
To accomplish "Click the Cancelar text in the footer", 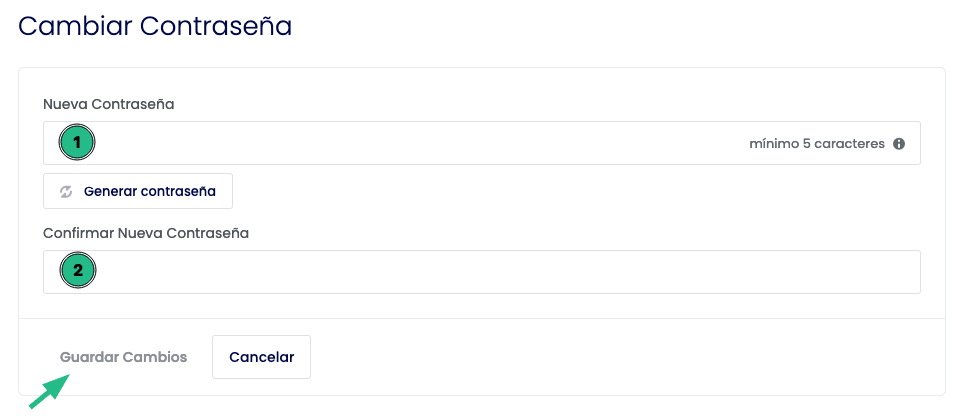I will point(261,357).
